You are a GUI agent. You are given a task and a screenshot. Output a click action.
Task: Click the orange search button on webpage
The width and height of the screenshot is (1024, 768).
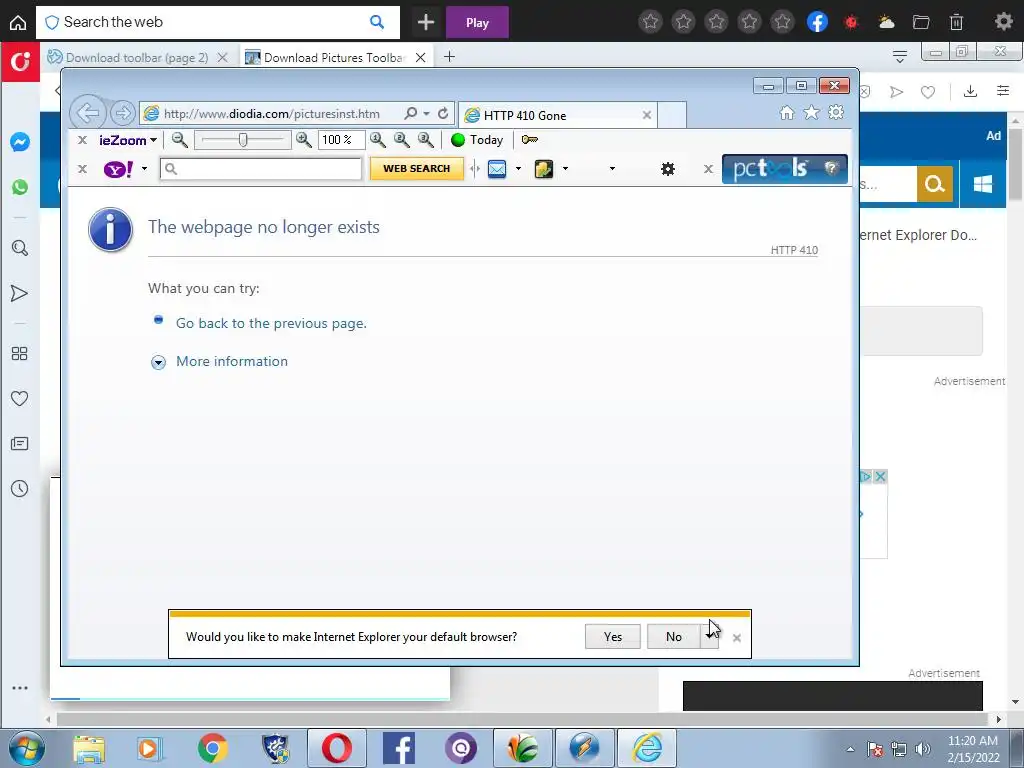click(x=935, y=184)
